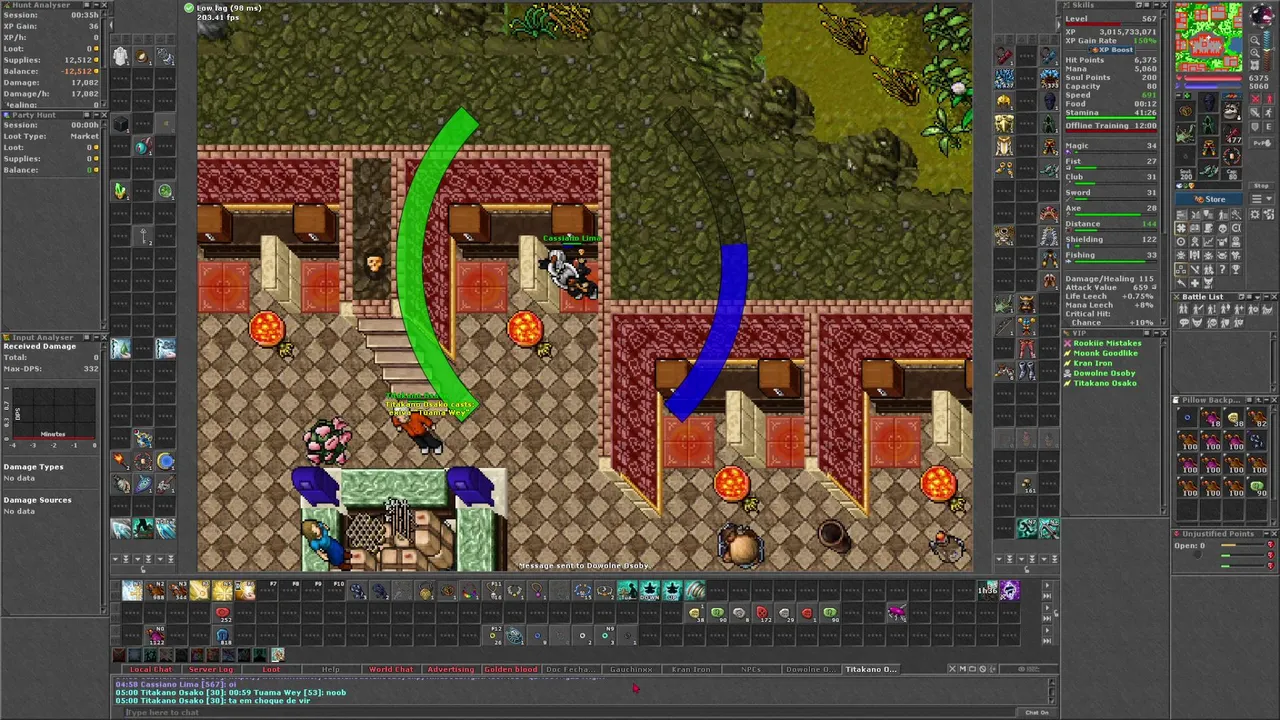Open the Help chat tab
Viewport: 1280px width, 720px height.
(330, 669)
